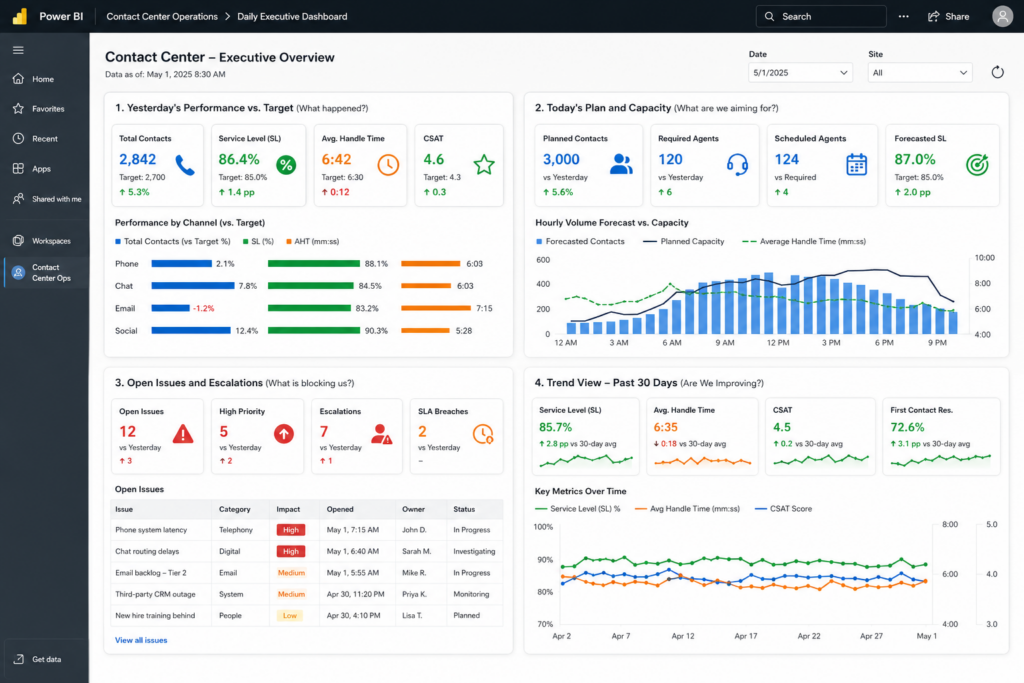Click the target icon on Forecasted SL card
Viewport: 1024px width, 683px height.
coord(977,165)
